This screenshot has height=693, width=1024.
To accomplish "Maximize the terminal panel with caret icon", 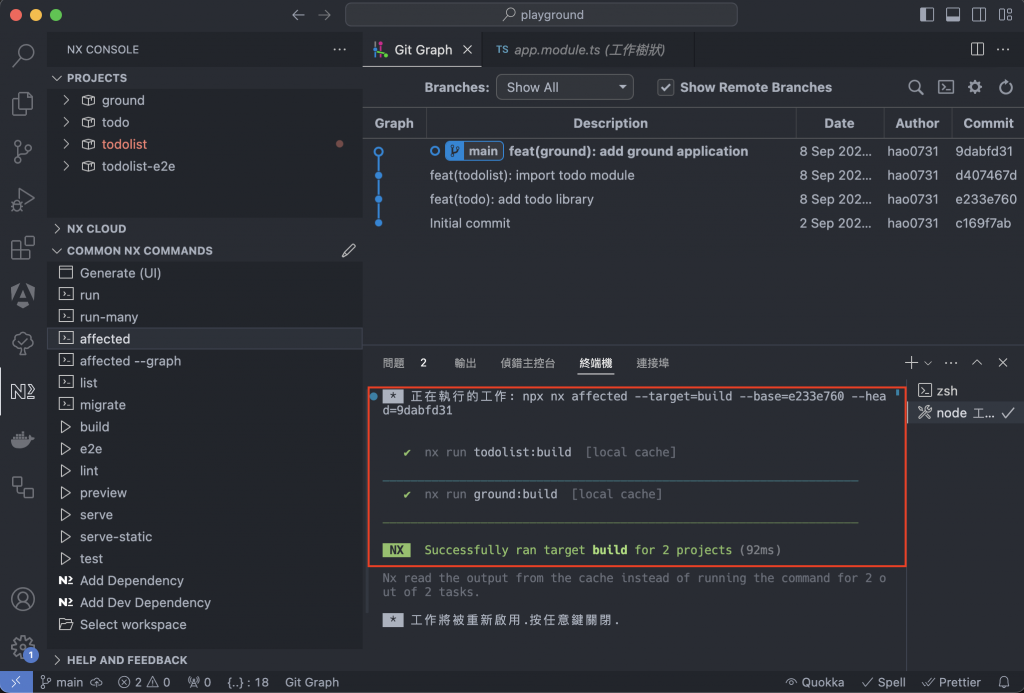I will tap(977, 363).
